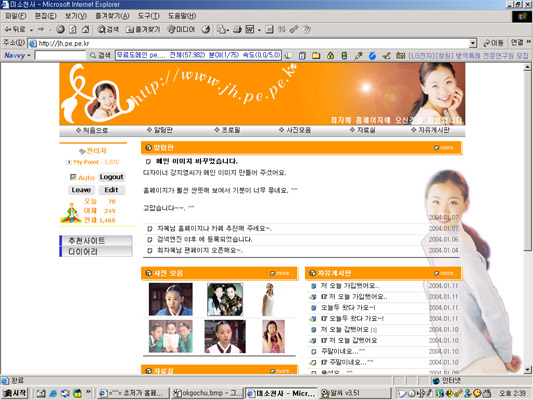
Task: Click the Refresh page icon
Action: [x=73, y=30]
